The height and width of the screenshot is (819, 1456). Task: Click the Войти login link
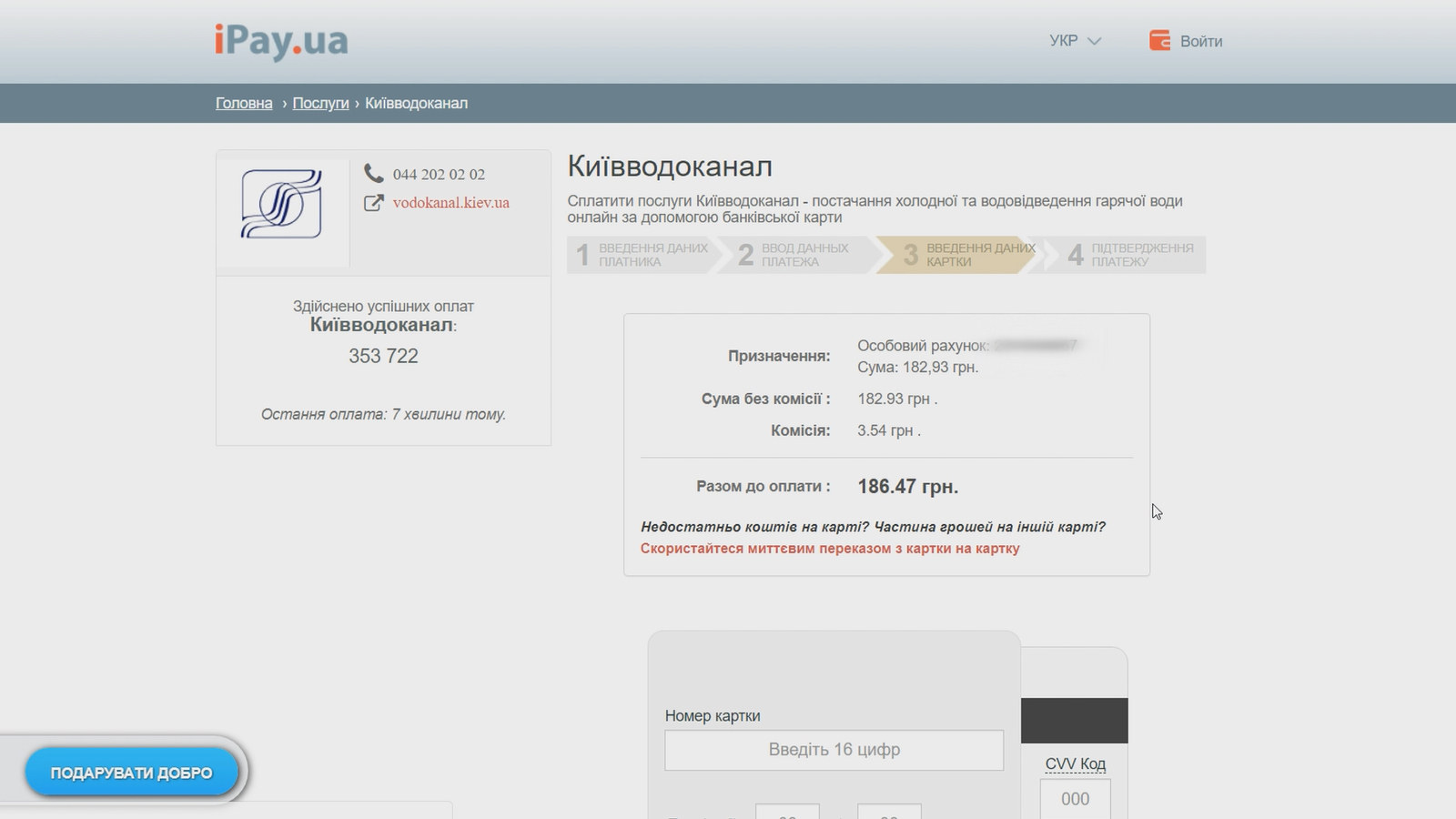tap(1201, 41)
